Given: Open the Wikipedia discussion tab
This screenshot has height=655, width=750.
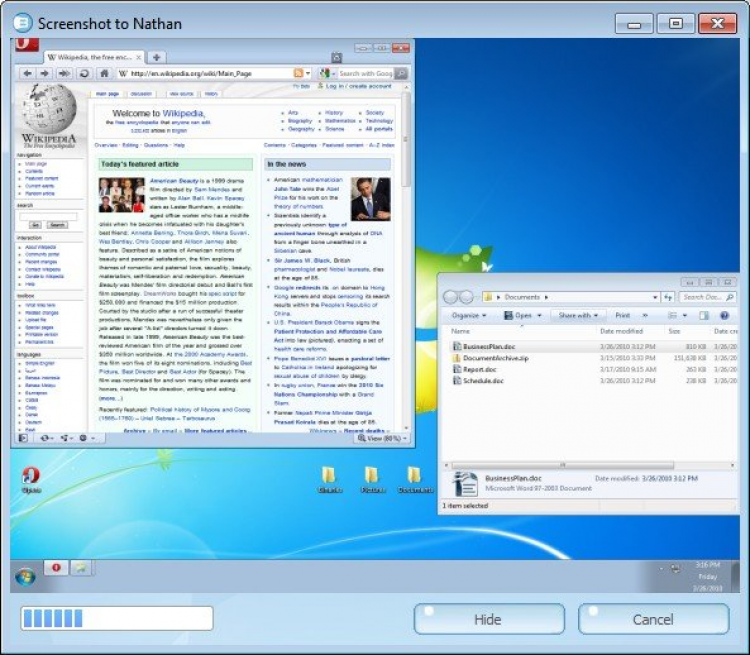Looking at the screenshot, I should (141, 94).
